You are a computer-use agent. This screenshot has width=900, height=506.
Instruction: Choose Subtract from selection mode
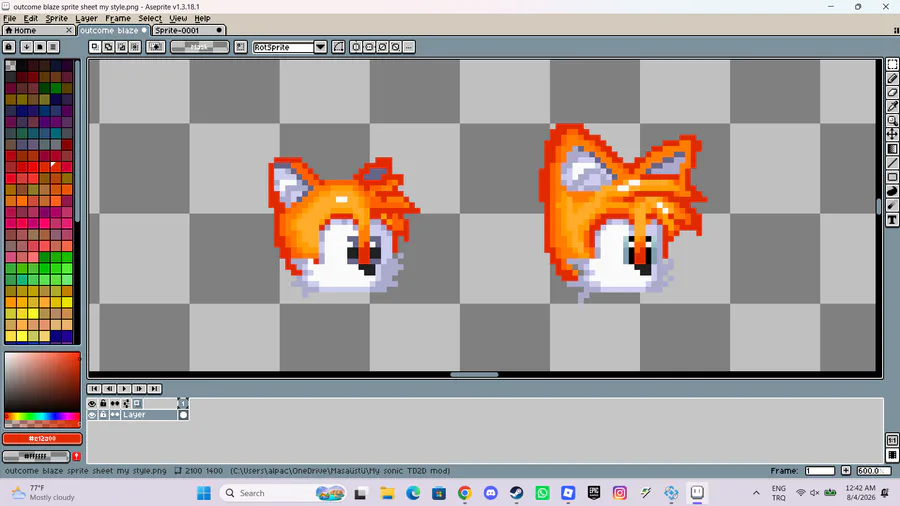tap(122, 47)
